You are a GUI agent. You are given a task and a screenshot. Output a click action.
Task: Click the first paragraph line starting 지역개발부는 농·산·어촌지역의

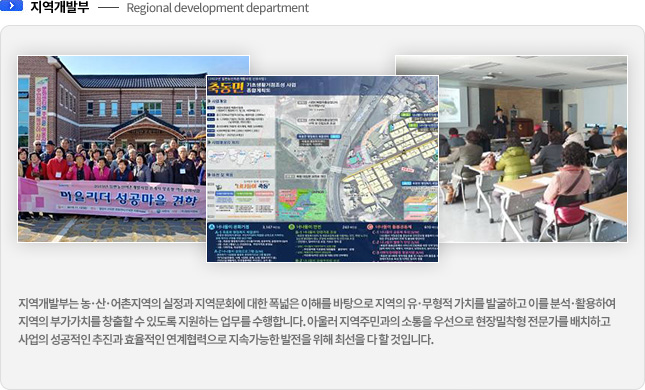coord(317,304)
